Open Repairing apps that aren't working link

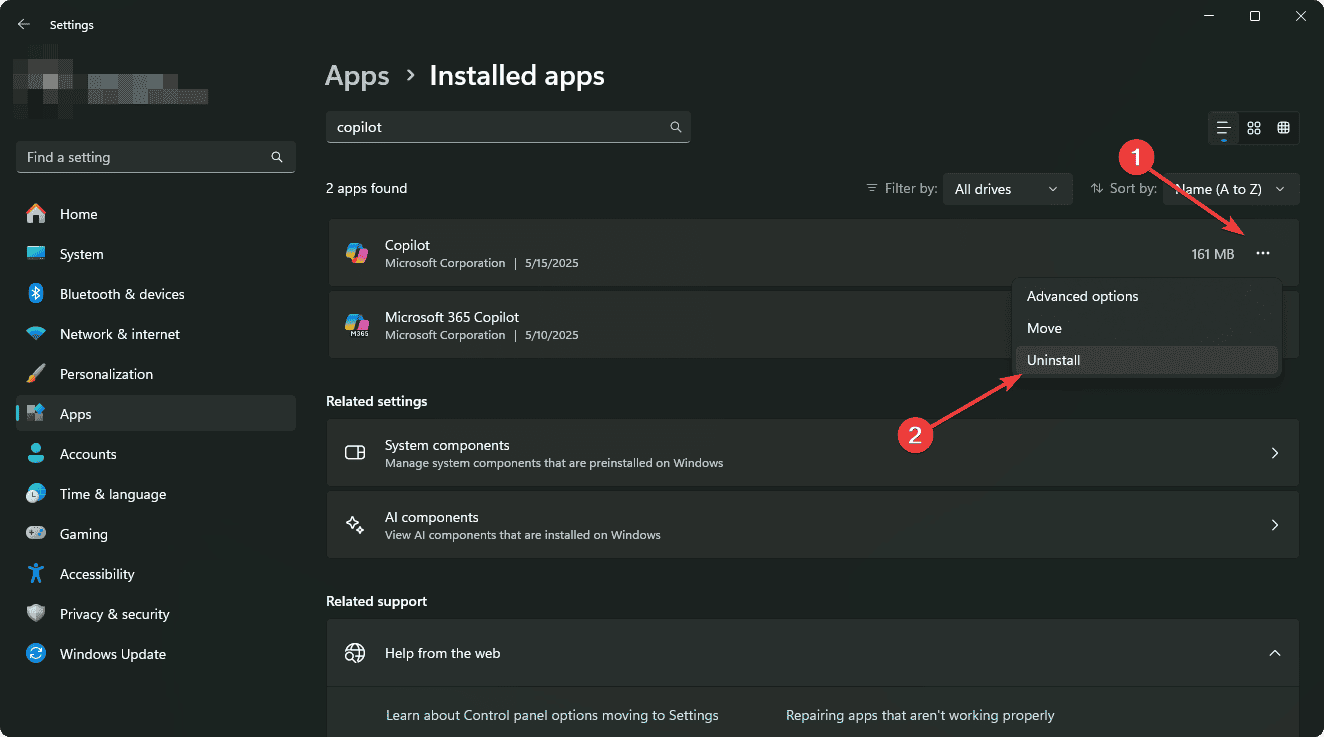pos(920,715)
